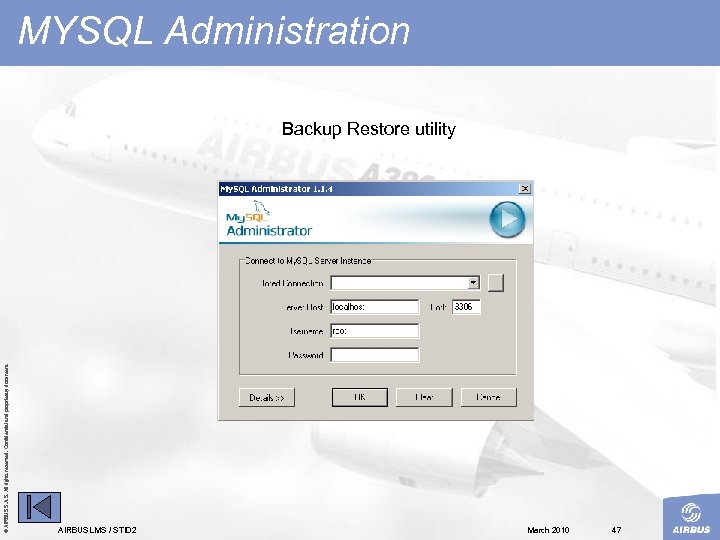
Task: Click the Port field showing 3306
Action: (x=466, y=307)
